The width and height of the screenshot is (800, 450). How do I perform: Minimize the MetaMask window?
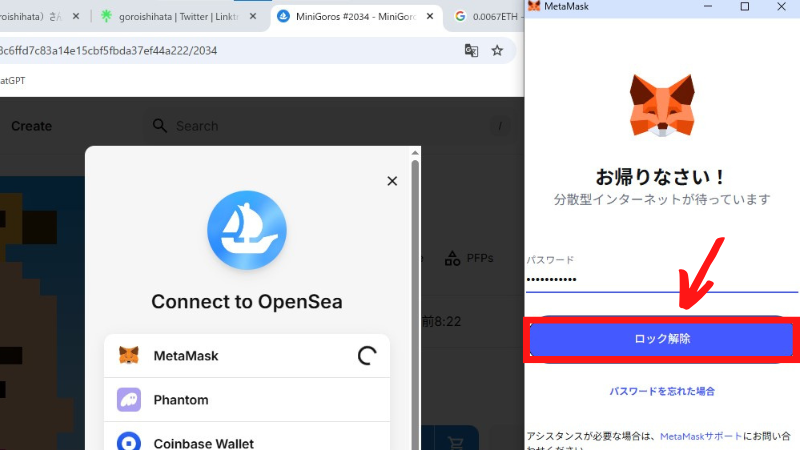click(708, 6)
